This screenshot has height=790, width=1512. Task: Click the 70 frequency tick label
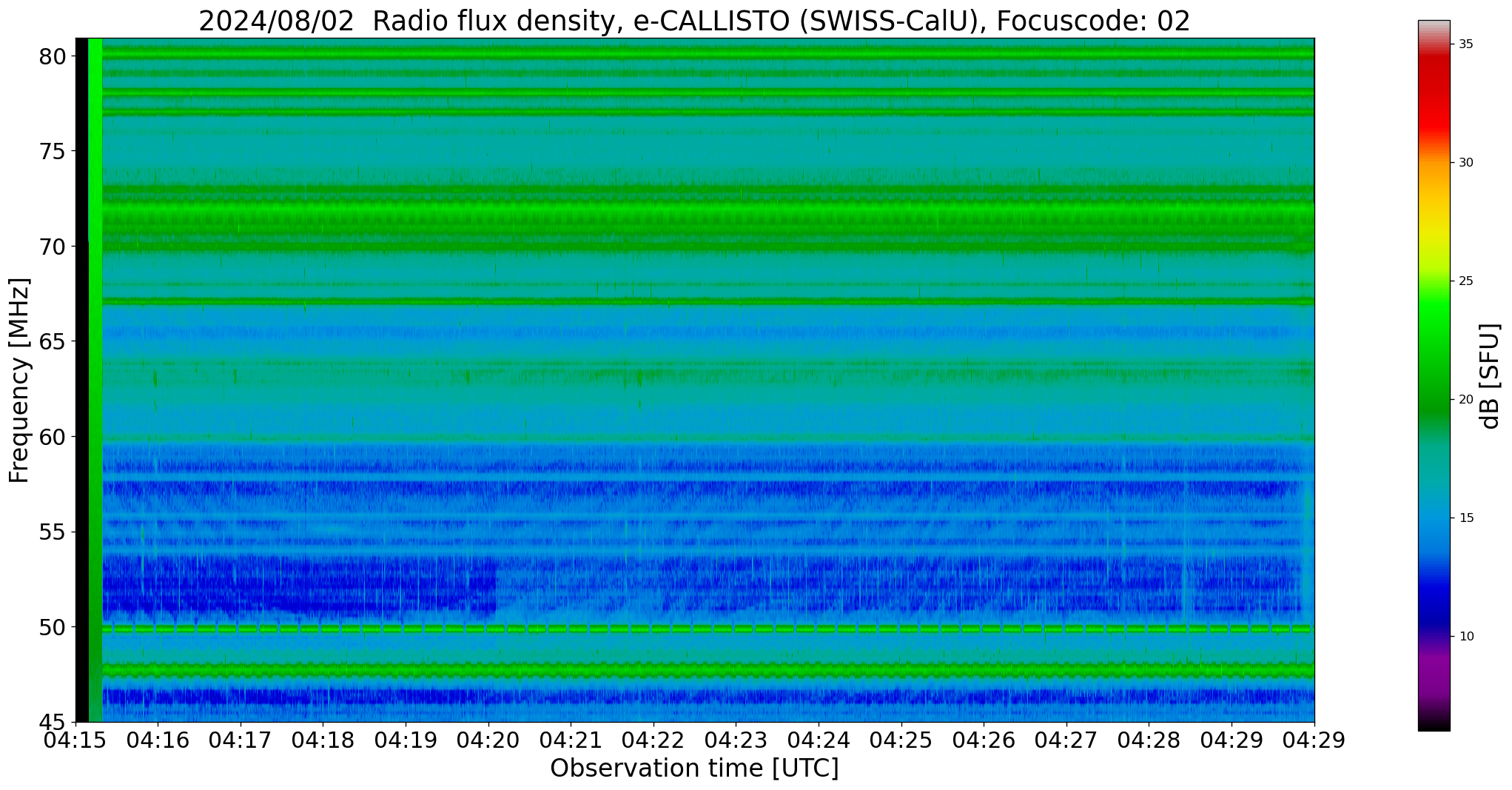[53, 247]
